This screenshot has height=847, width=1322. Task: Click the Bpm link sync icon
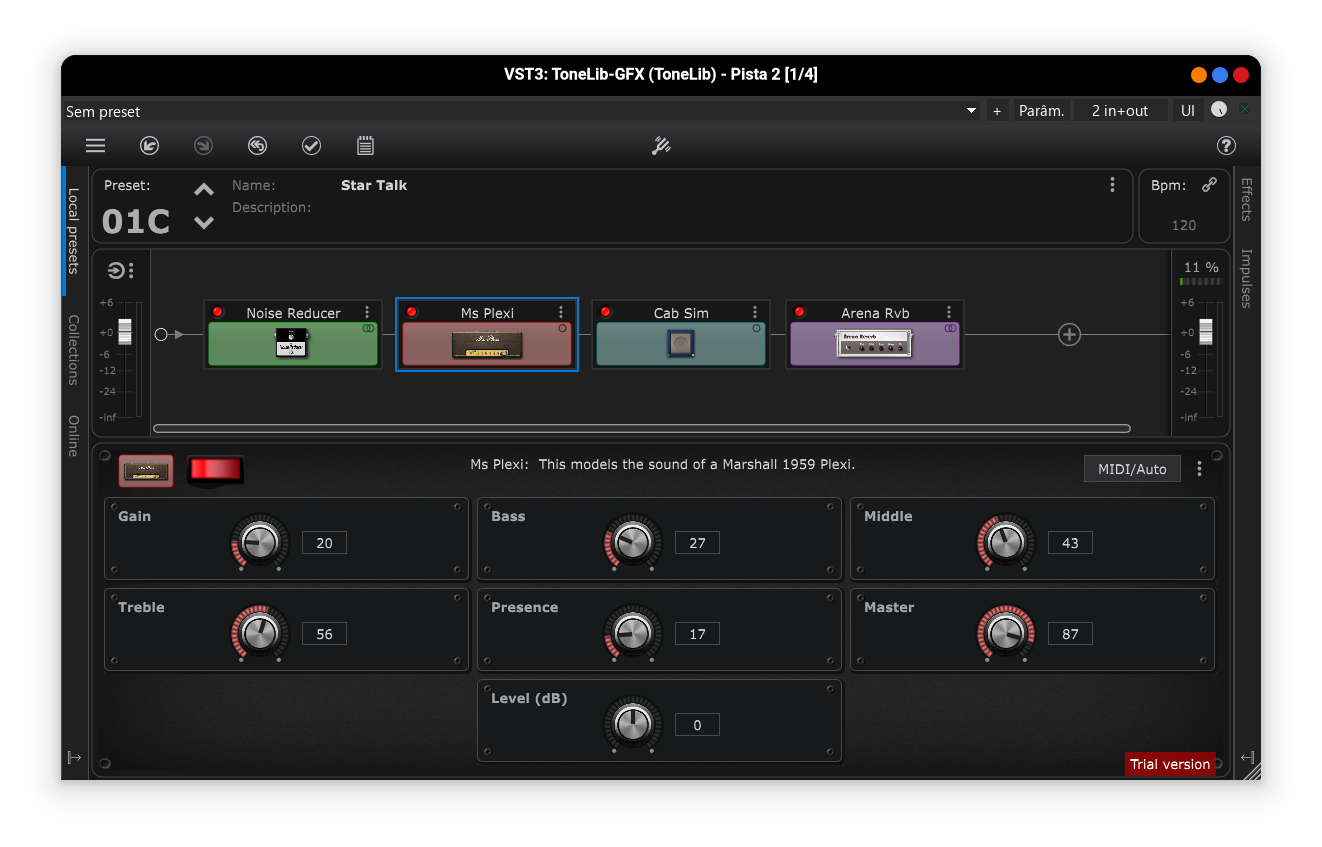pyautogui.click(x=1209, y=185)
